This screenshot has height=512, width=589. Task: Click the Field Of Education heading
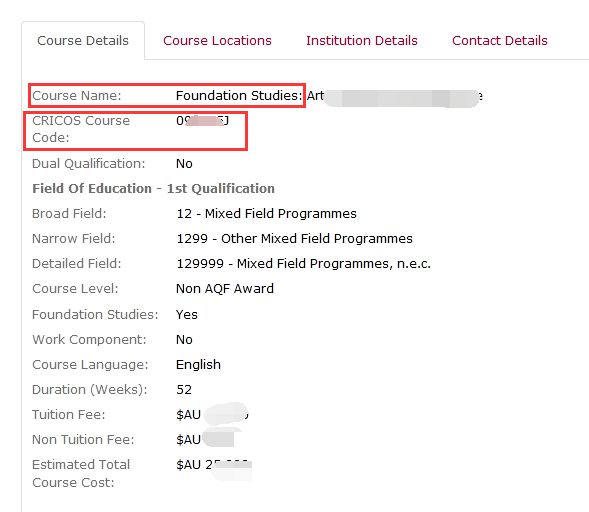[x=153, y=189]
